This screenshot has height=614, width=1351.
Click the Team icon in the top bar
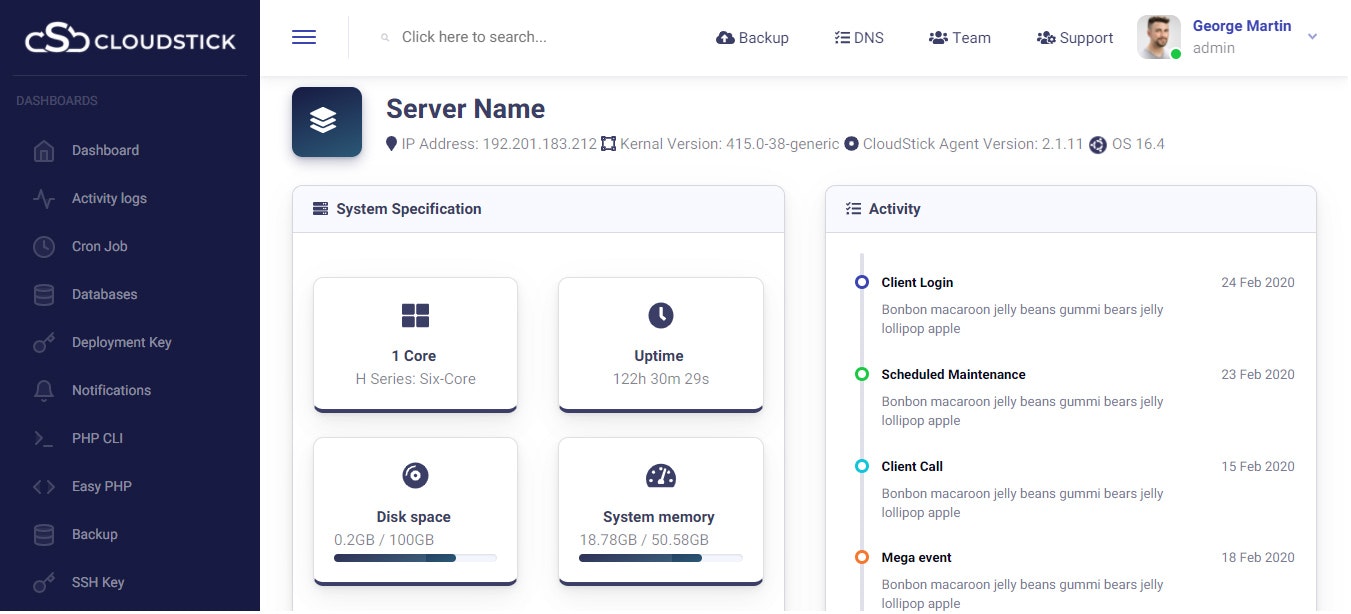(938, 37)
